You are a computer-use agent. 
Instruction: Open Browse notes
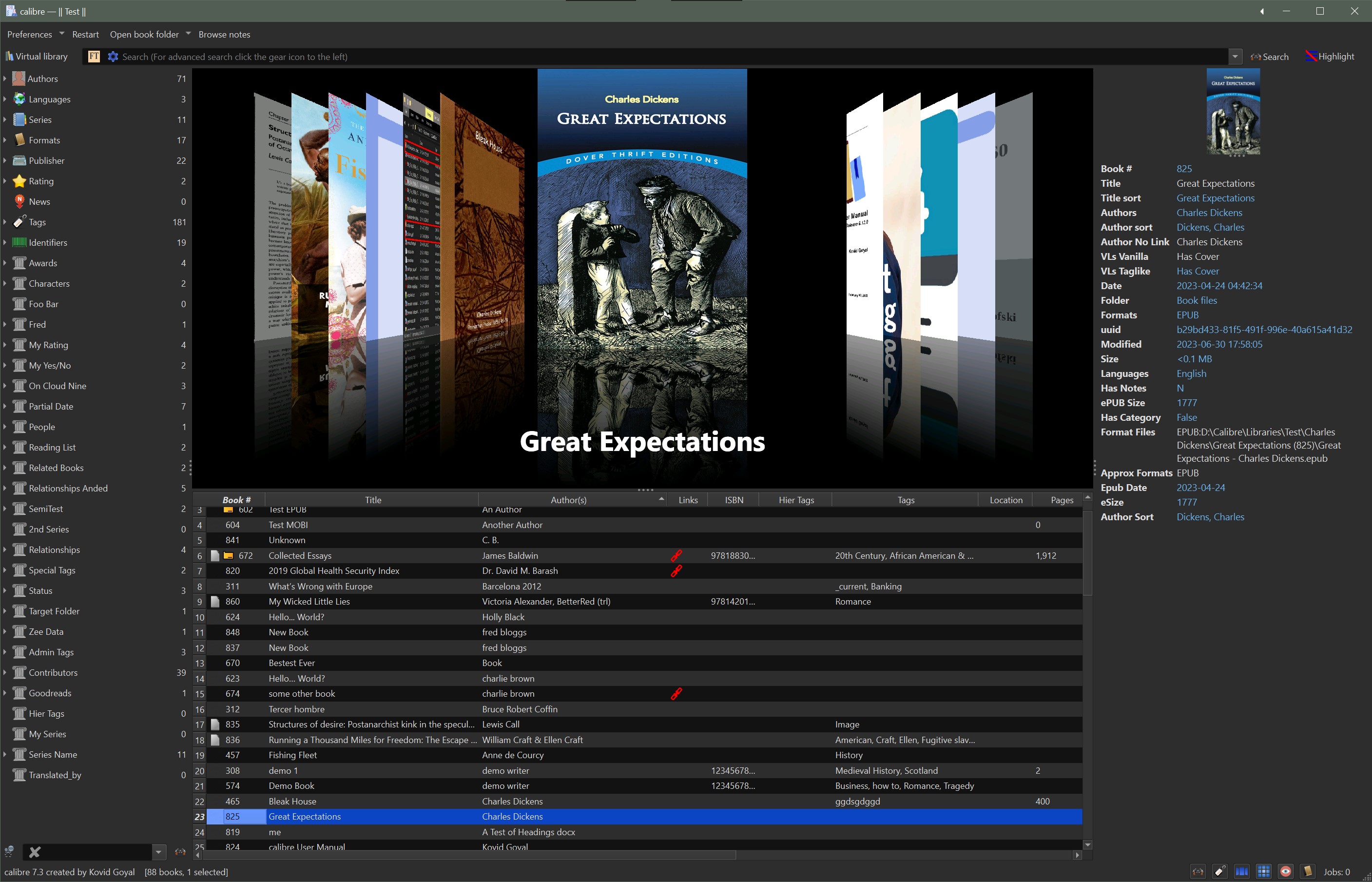point(224,34)
